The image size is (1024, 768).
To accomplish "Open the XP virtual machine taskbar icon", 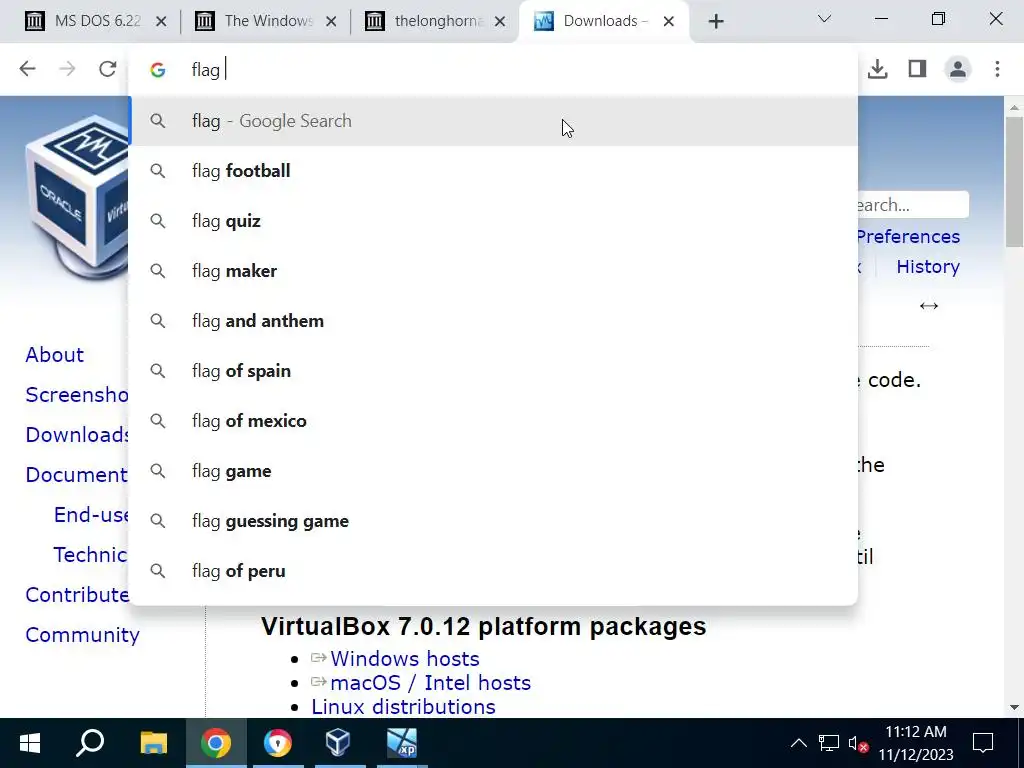I will pyautogui.click(x=402, y=743).
